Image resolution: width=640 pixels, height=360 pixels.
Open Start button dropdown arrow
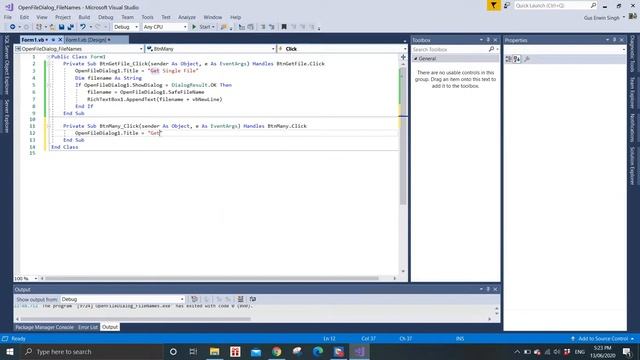[x=213, y=27]
